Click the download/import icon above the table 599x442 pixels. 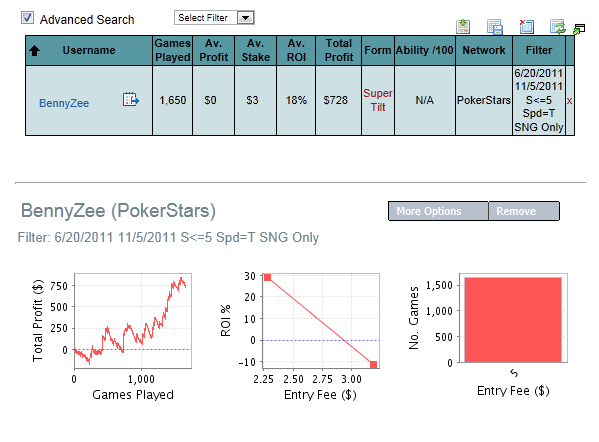click(x=463, y=26)
